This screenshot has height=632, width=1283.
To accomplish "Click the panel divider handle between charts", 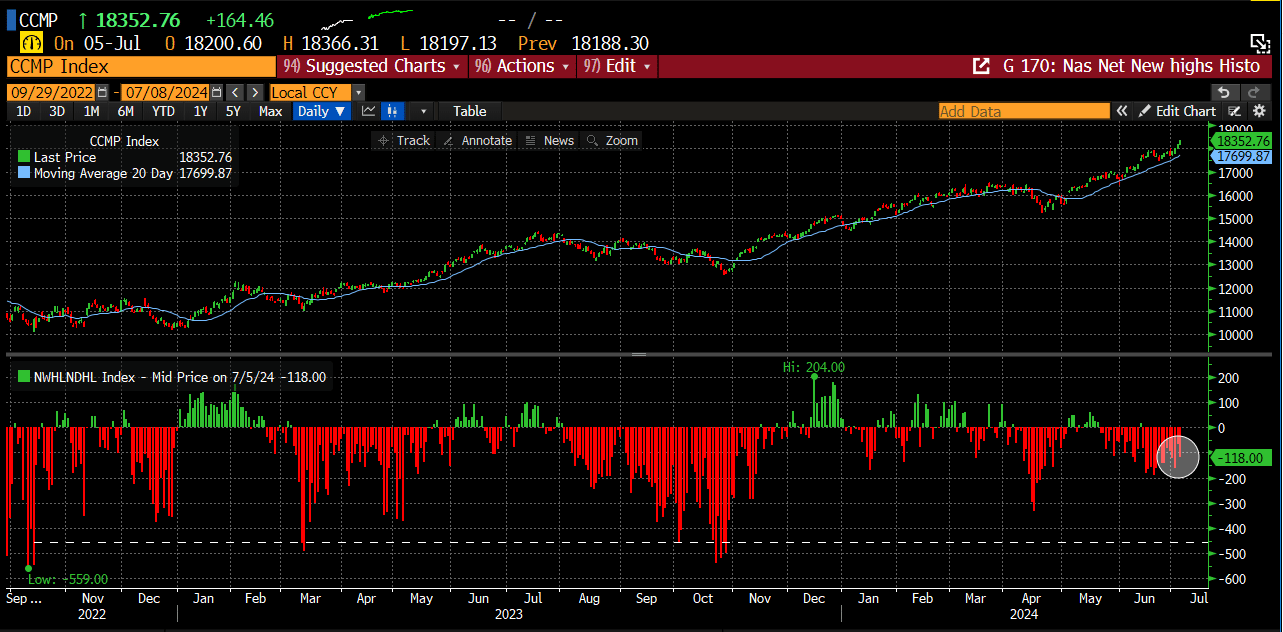I will pos(641,354).
